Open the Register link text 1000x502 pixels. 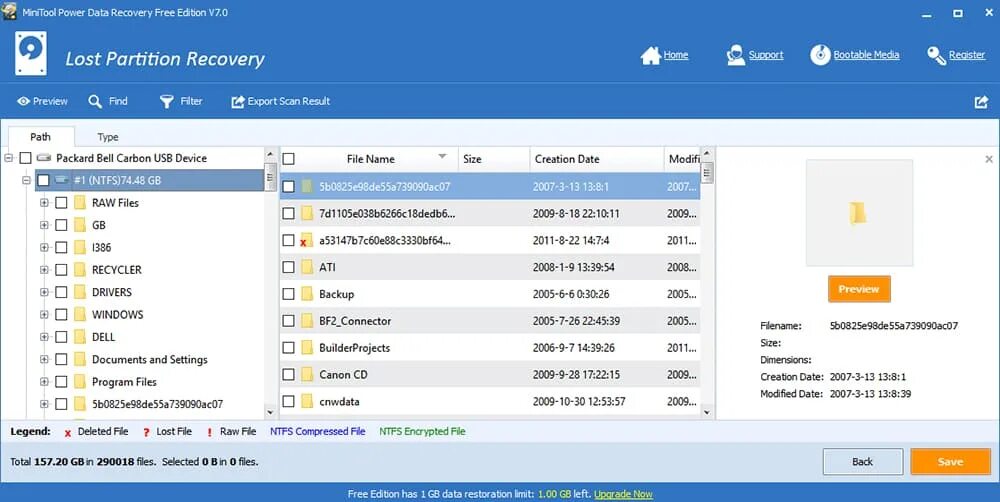pyautogui.click(x=967, y=55)
